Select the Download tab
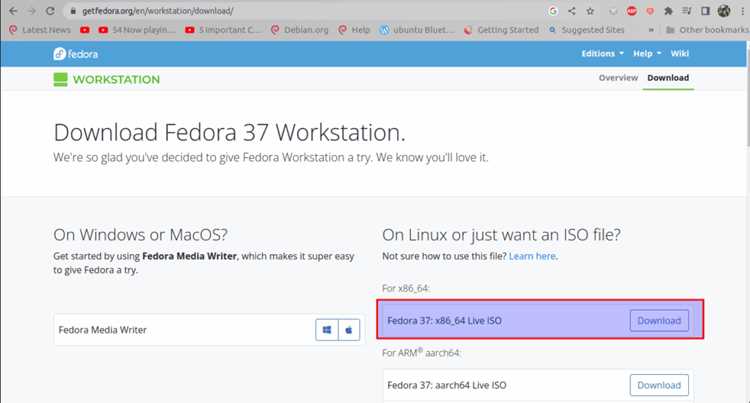The height and width of the screenshot is (403, 750). pos(668,77)
